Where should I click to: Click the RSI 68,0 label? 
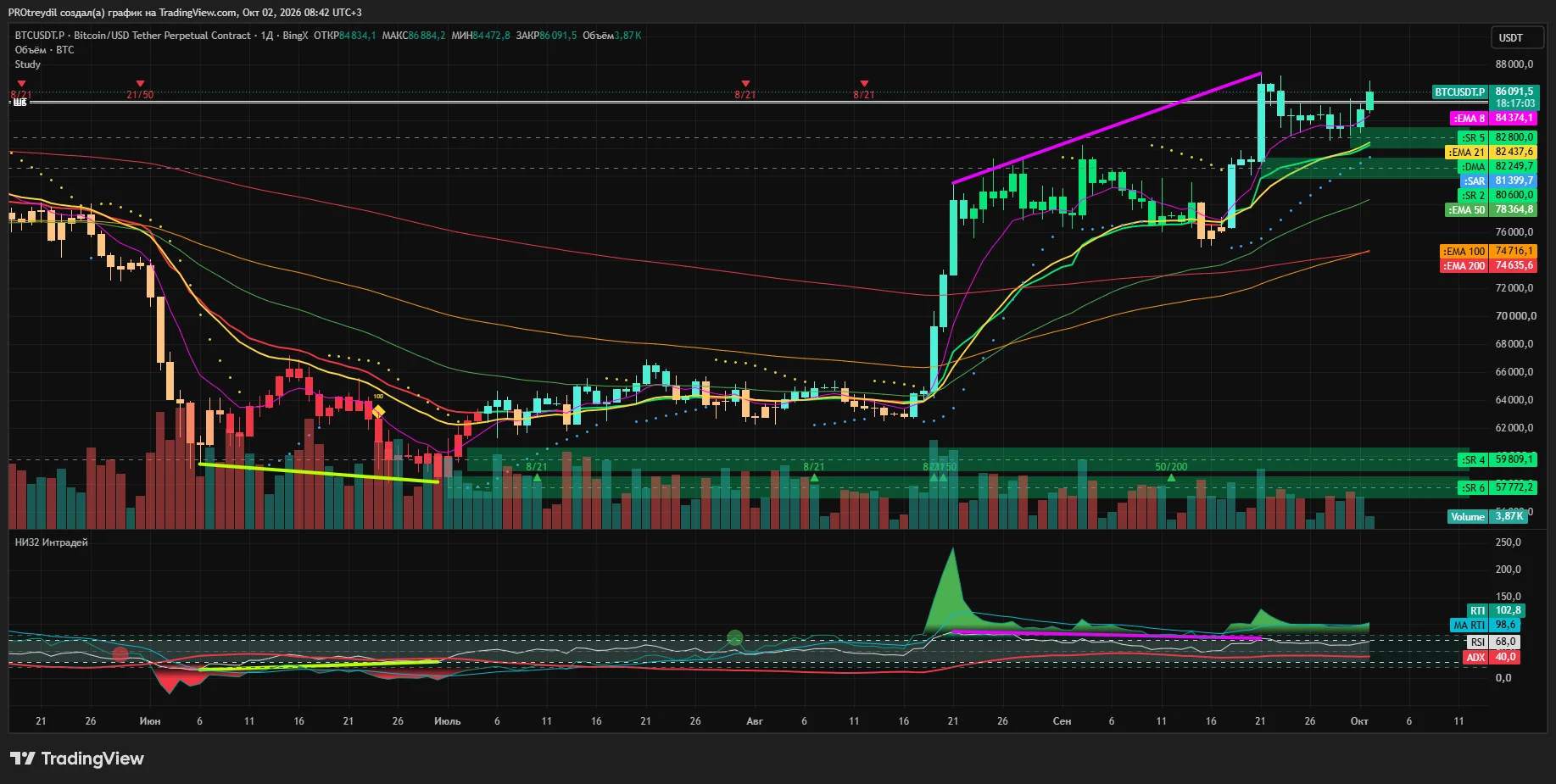click(1494, 642)
